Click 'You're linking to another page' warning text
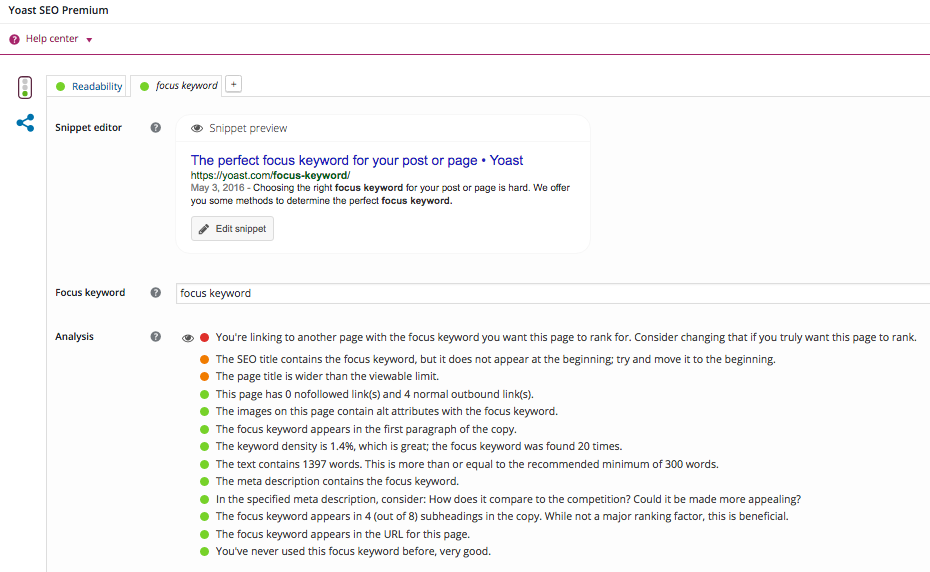The width and height of the screenshot is (930, 572). pyautogui.click(x=566, y=337)
